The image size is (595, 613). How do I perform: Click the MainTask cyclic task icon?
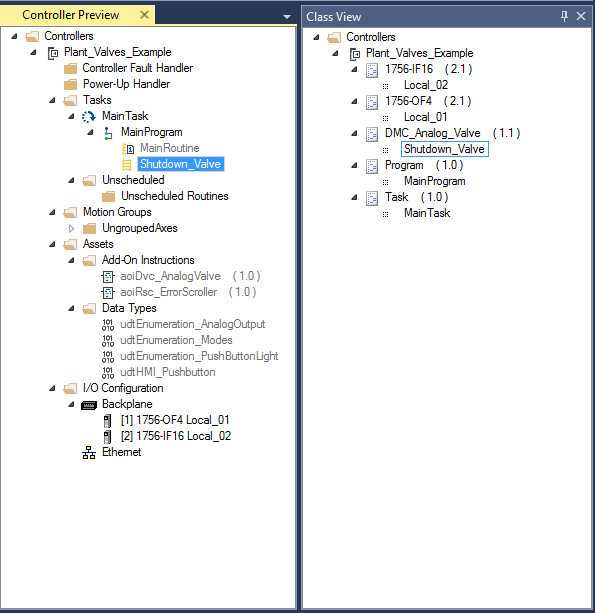(x=88, y=117)
